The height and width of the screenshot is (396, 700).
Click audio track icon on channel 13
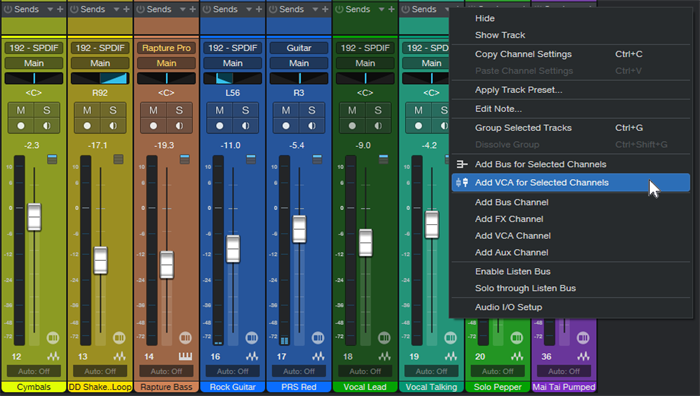[x=119, y=356]
